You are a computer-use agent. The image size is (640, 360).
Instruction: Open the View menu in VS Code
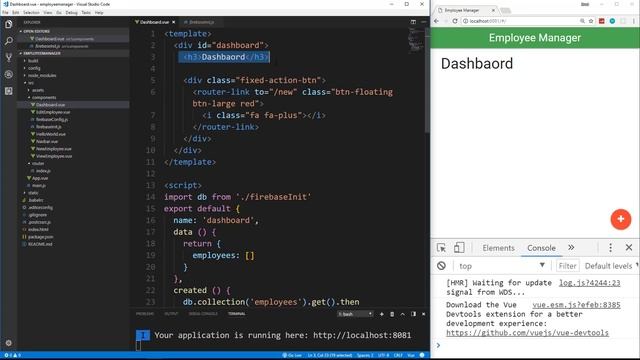[48, 13]
